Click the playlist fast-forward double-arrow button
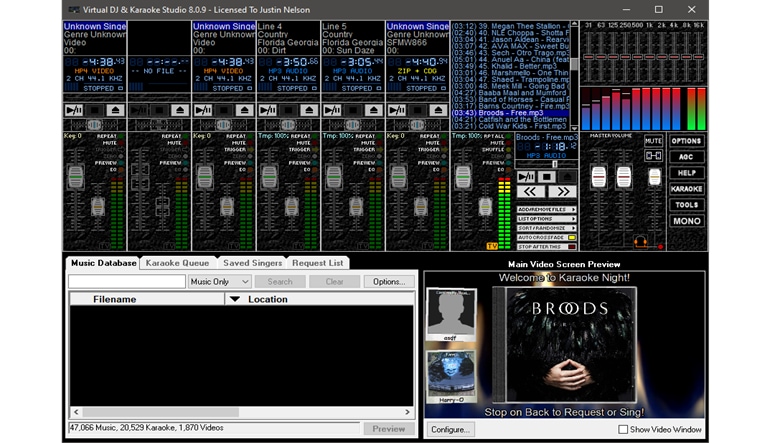This screenshot has width=770, height=443. [563, 191]
